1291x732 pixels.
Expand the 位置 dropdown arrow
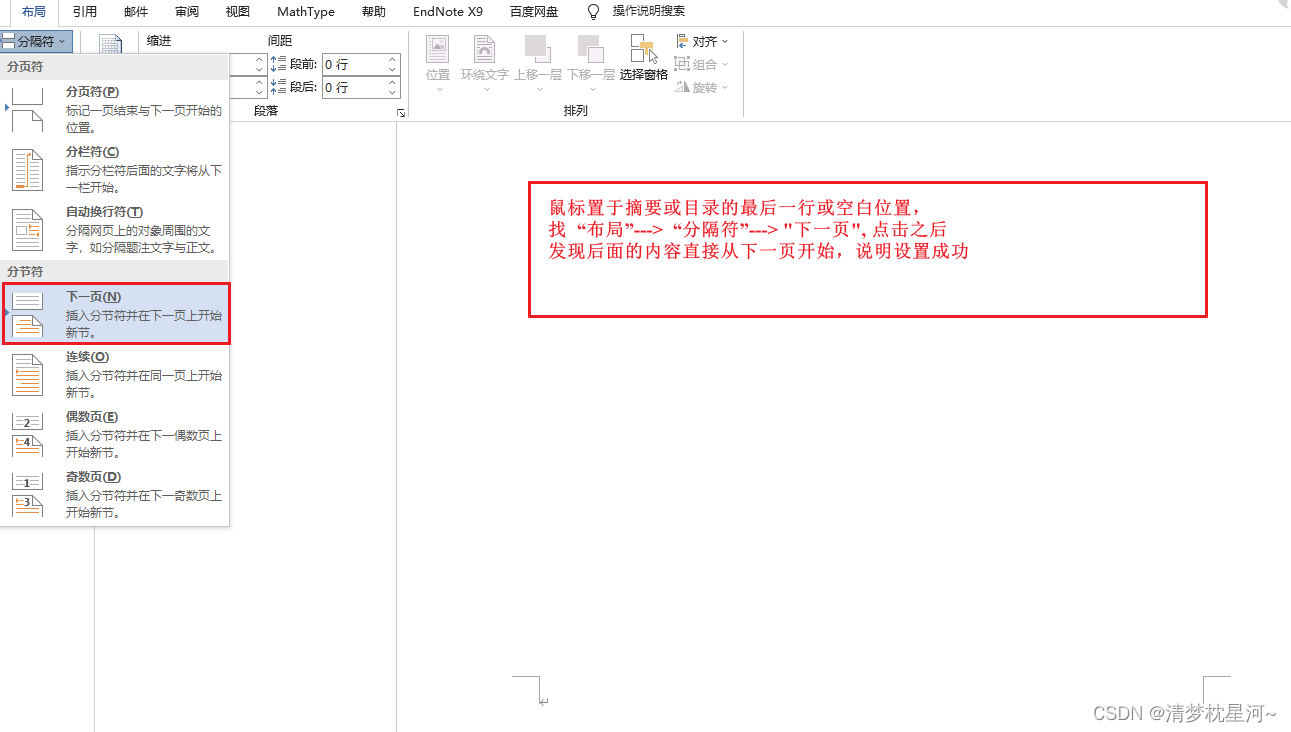pos(438,89)
